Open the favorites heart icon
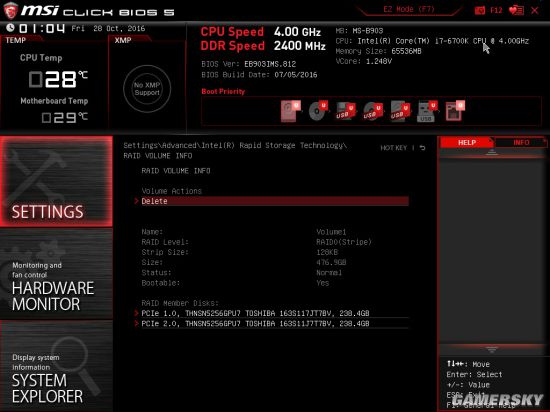The height and width of the screenshot is (412, 550). coord(516,10)
